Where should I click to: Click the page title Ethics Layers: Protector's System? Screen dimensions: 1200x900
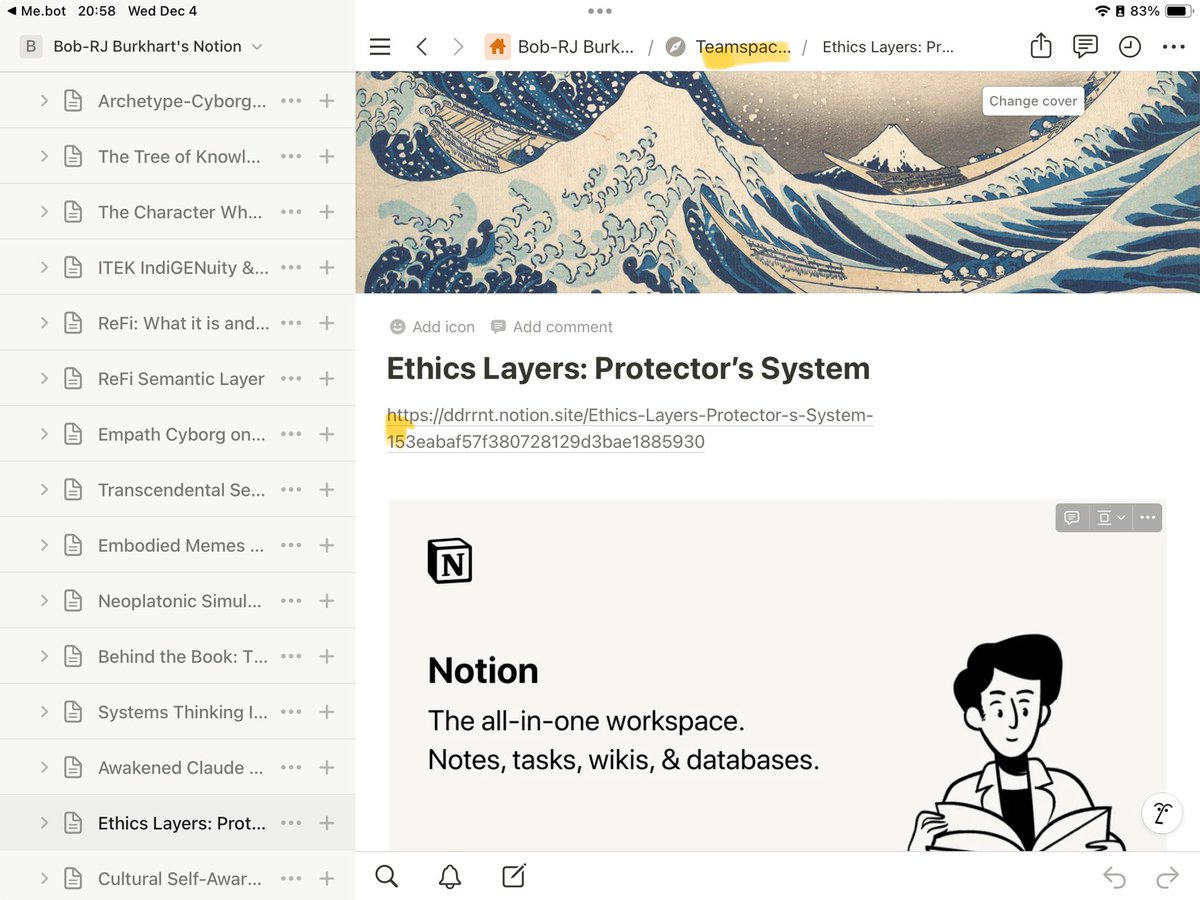click(x=628, y=368)
